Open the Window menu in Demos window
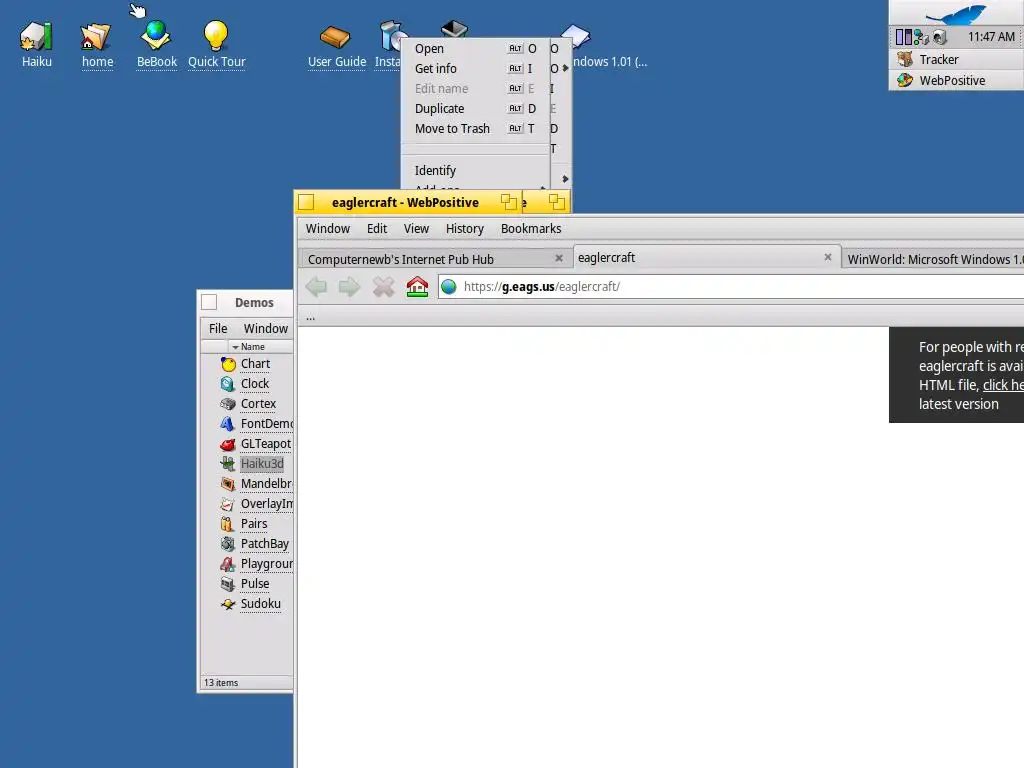Screen dimensions: 1024x768 point(266,328)
